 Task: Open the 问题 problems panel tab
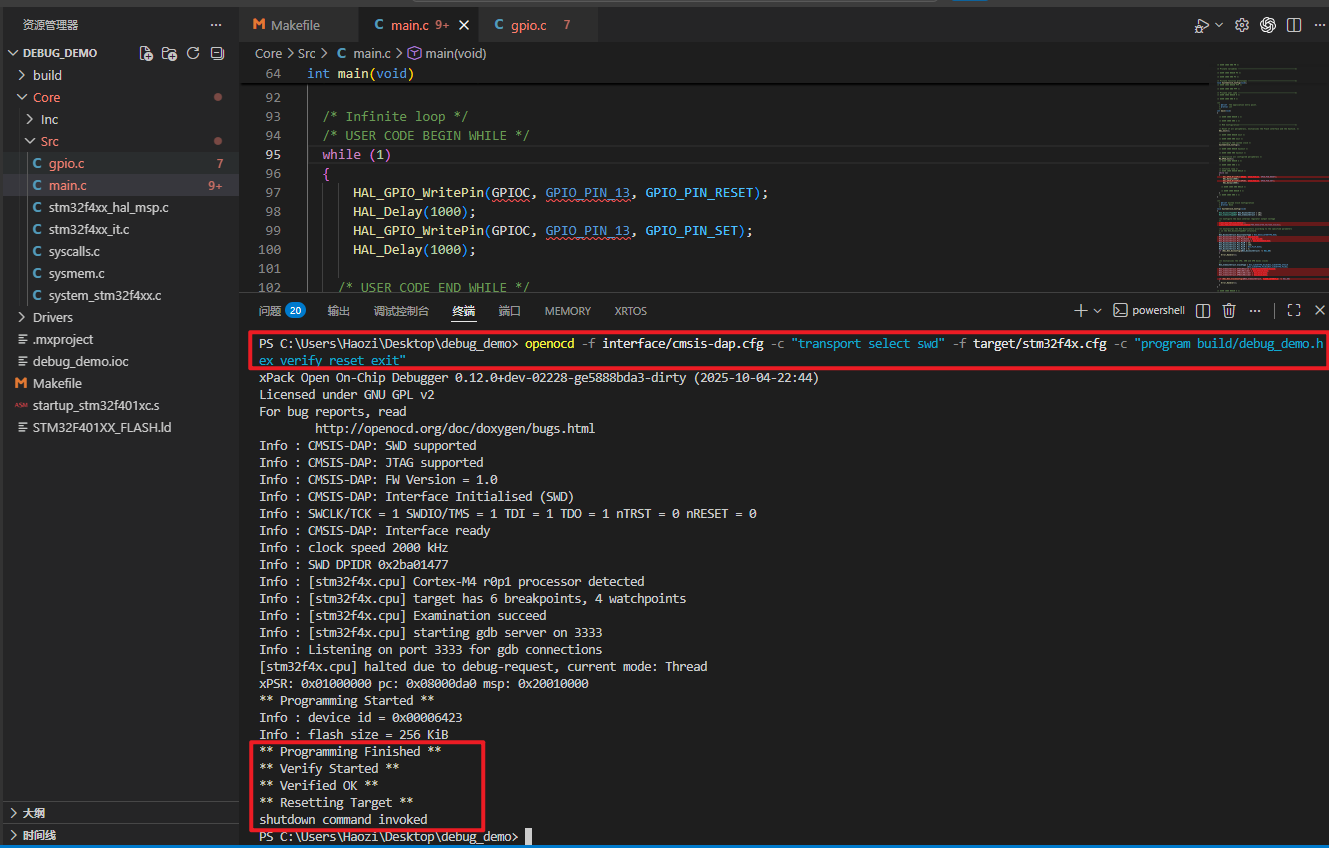pos(282,311)
